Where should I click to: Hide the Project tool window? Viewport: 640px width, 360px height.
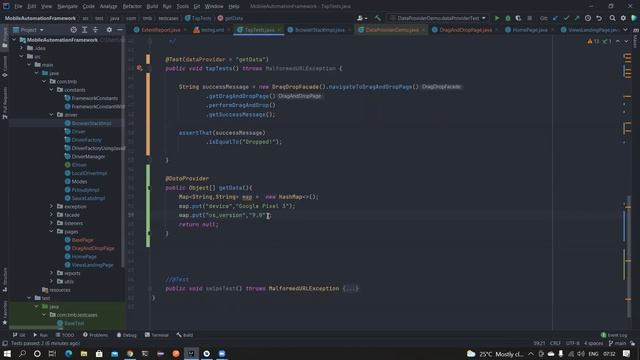(x=120, y=30)
